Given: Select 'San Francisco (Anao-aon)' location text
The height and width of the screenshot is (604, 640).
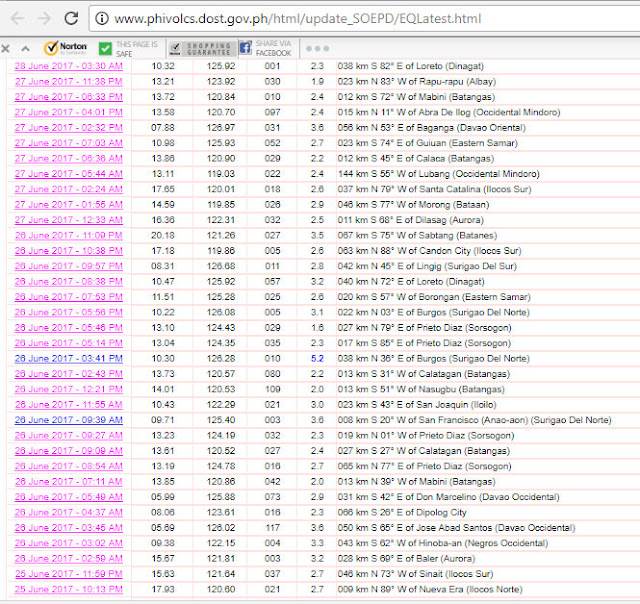Looking at the screenshot, I should pos(474,420).
